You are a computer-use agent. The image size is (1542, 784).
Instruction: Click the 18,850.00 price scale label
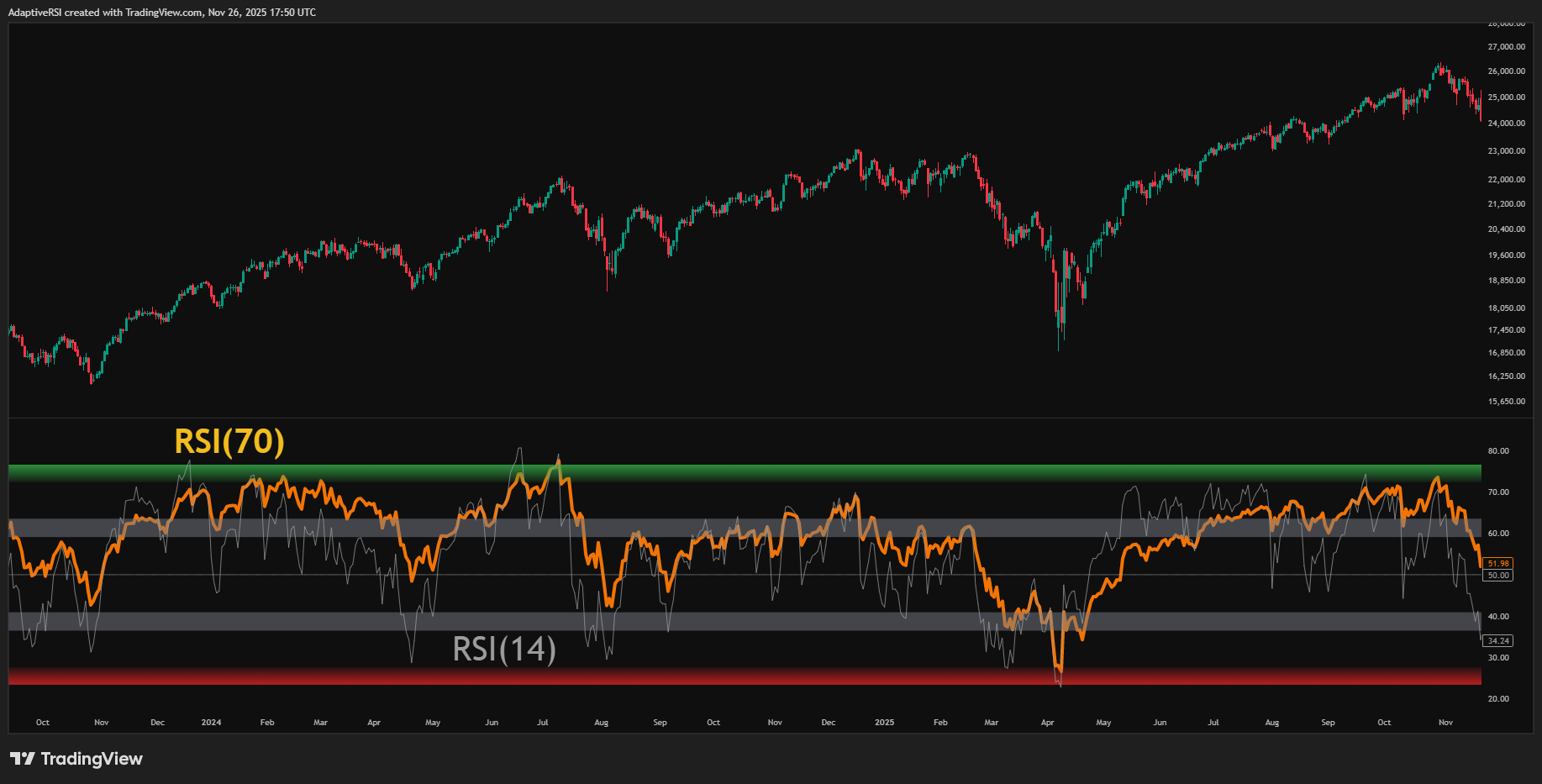coord(1507,282)
